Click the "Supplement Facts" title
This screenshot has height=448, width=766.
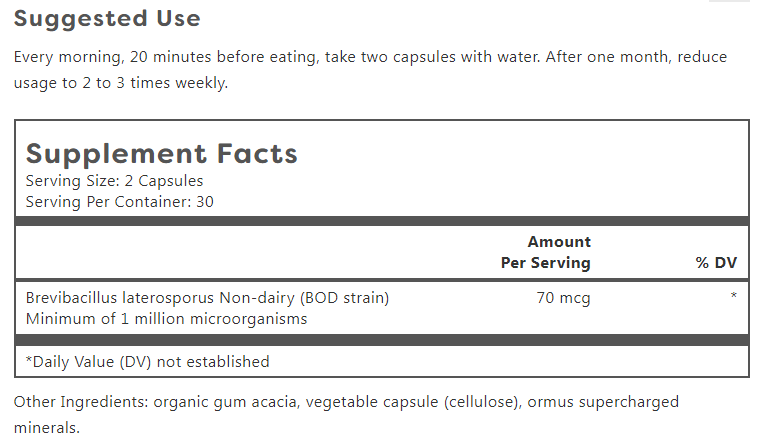click(161, 154)
